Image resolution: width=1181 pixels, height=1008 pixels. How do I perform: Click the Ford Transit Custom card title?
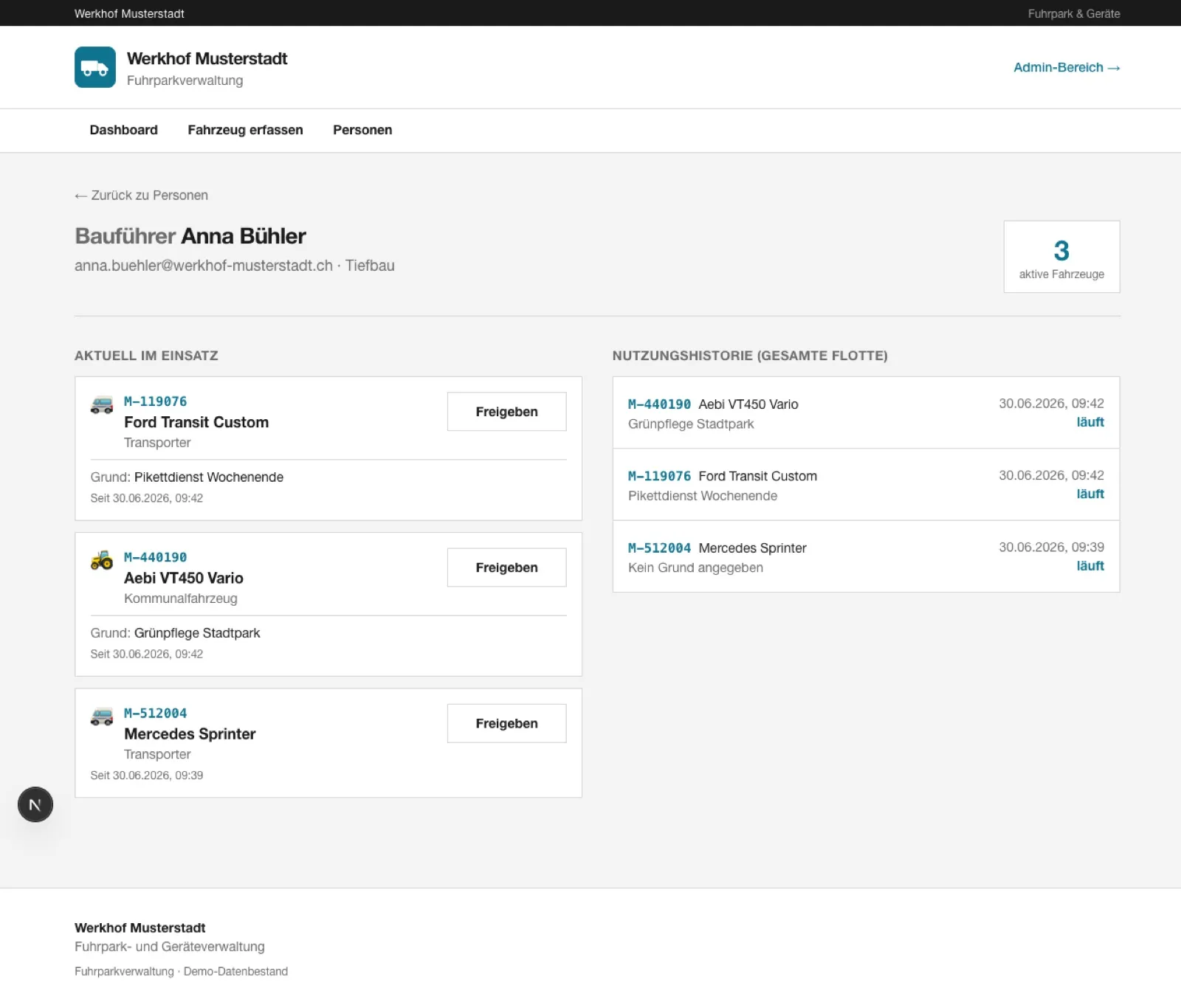click(x=196, y=422)
